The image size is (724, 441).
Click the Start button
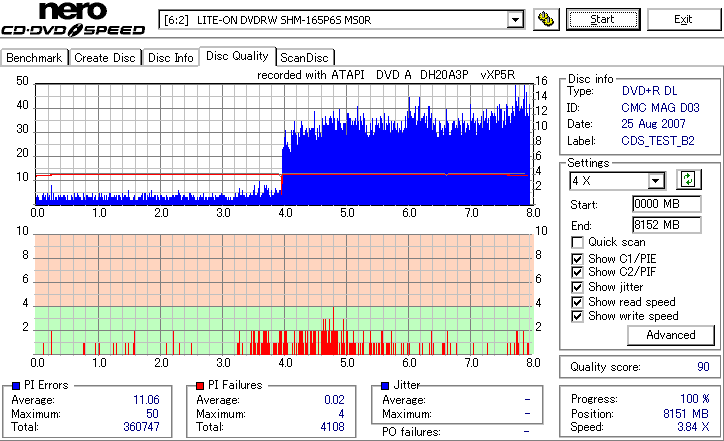coord(603,19)
